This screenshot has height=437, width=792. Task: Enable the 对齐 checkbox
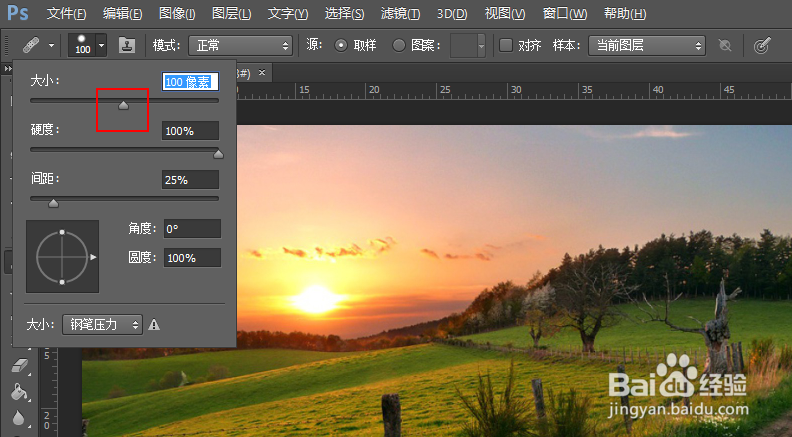point(506,45)
